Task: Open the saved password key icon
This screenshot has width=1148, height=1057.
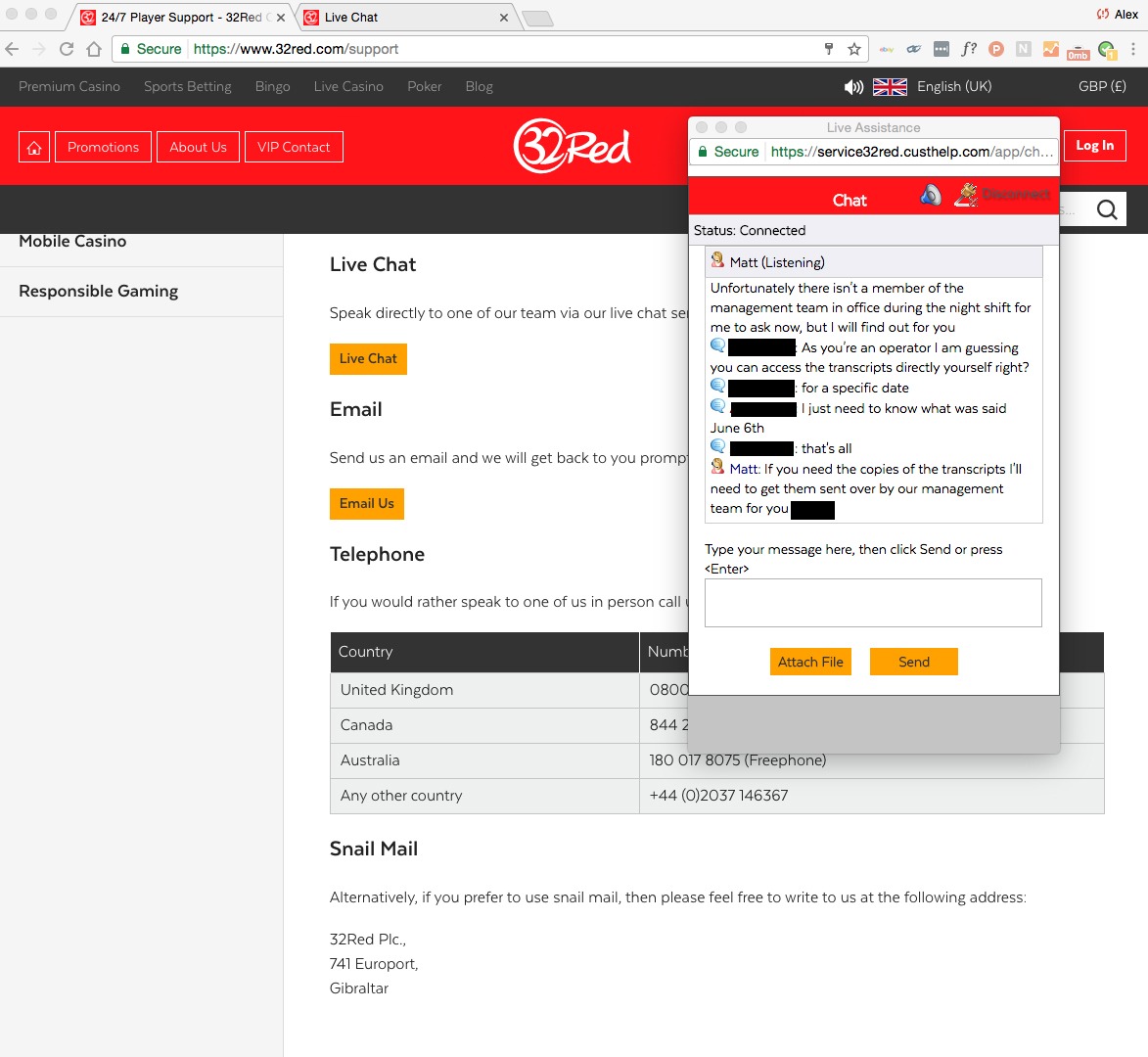Action: pos(829,49)
